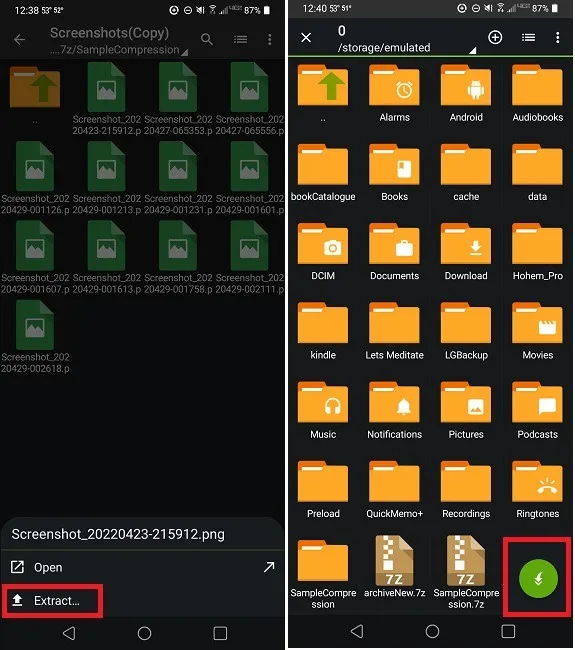
Task: Open the QuickMemo+ folder
Action: 394,490
